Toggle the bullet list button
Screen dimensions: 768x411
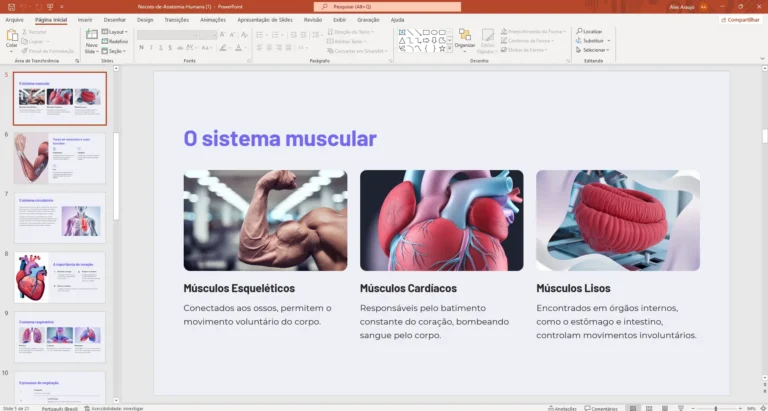(x=260, y=35)
